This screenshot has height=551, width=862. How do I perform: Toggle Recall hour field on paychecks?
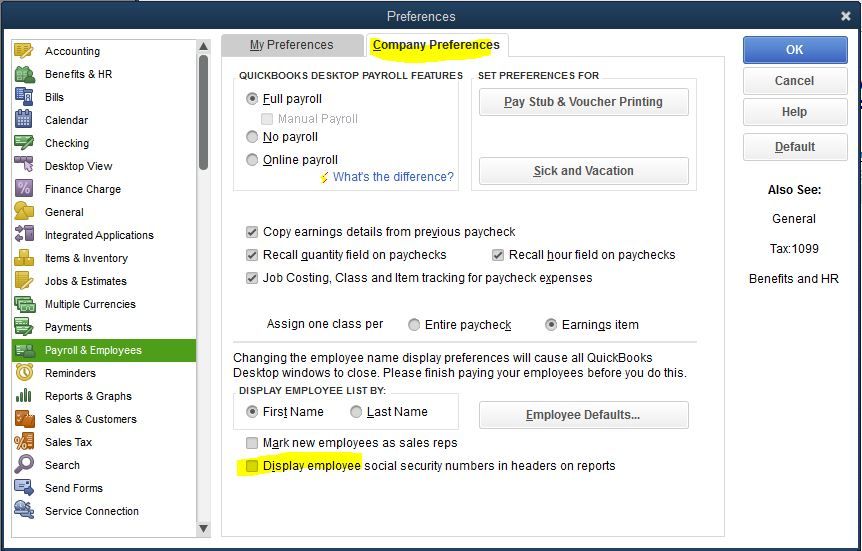498,255
